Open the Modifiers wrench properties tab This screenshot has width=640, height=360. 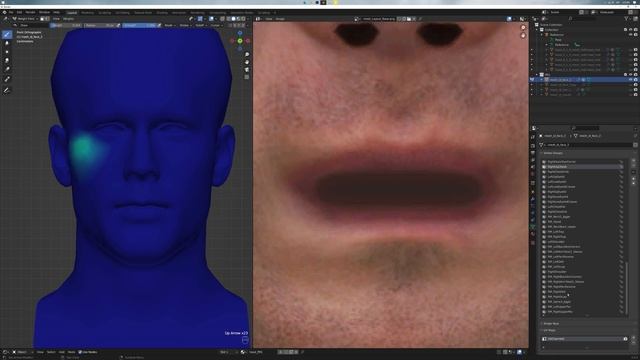533,199
